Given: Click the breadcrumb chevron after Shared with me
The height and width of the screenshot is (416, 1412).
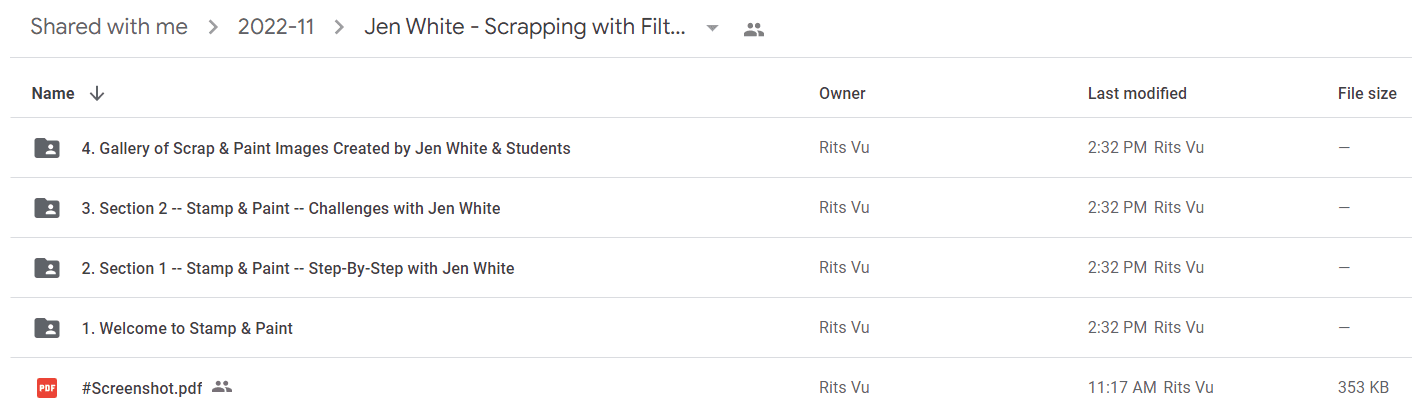Looking at the screenshot, I should point(213,28).
